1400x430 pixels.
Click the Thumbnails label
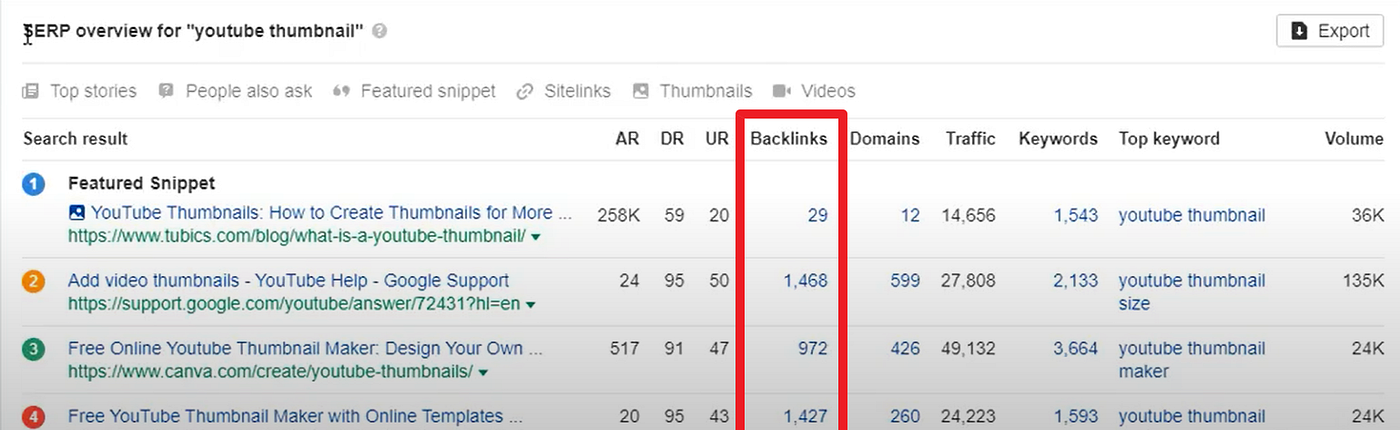pos(706,91)
